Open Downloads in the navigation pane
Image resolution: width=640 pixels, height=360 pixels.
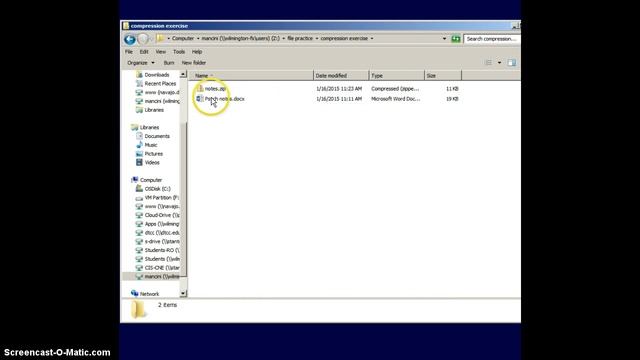tap(157, 75)
